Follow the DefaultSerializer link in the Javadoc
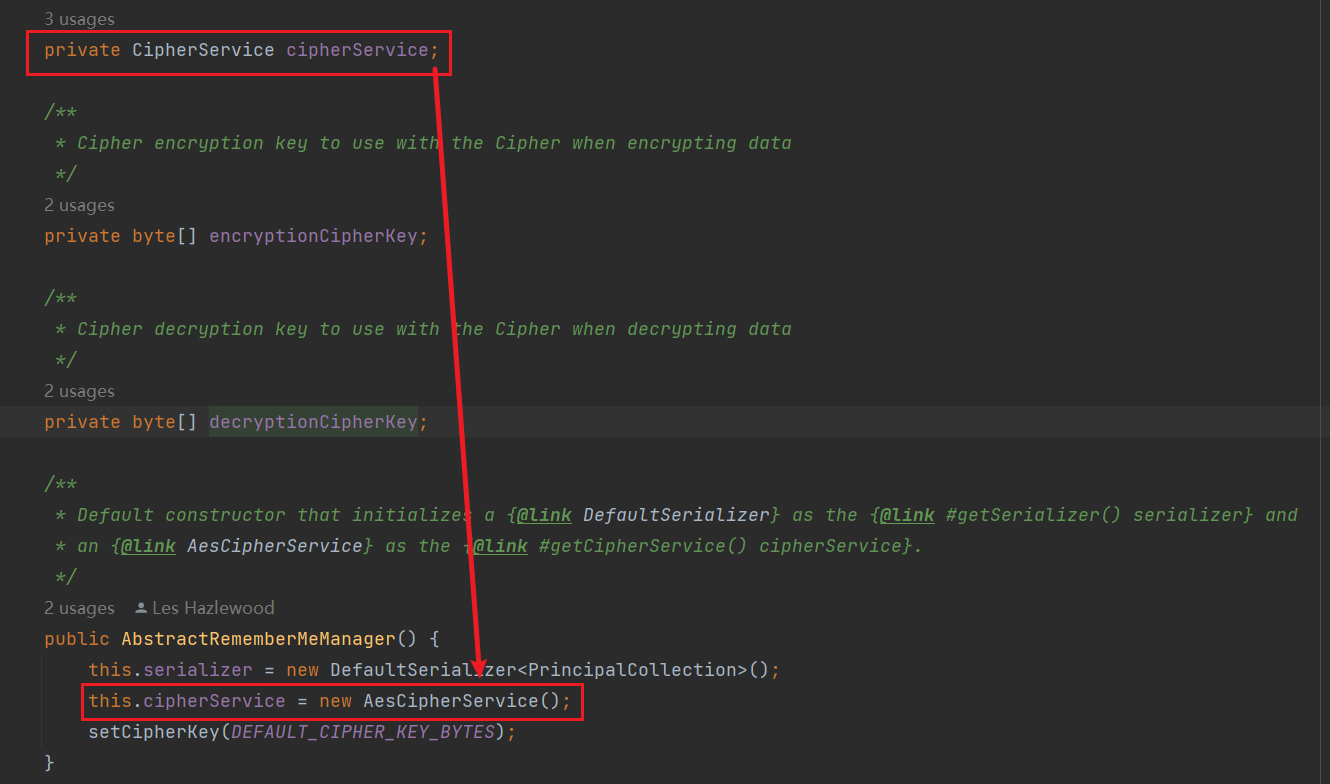The image size is (1330, 784). (676, 515)
